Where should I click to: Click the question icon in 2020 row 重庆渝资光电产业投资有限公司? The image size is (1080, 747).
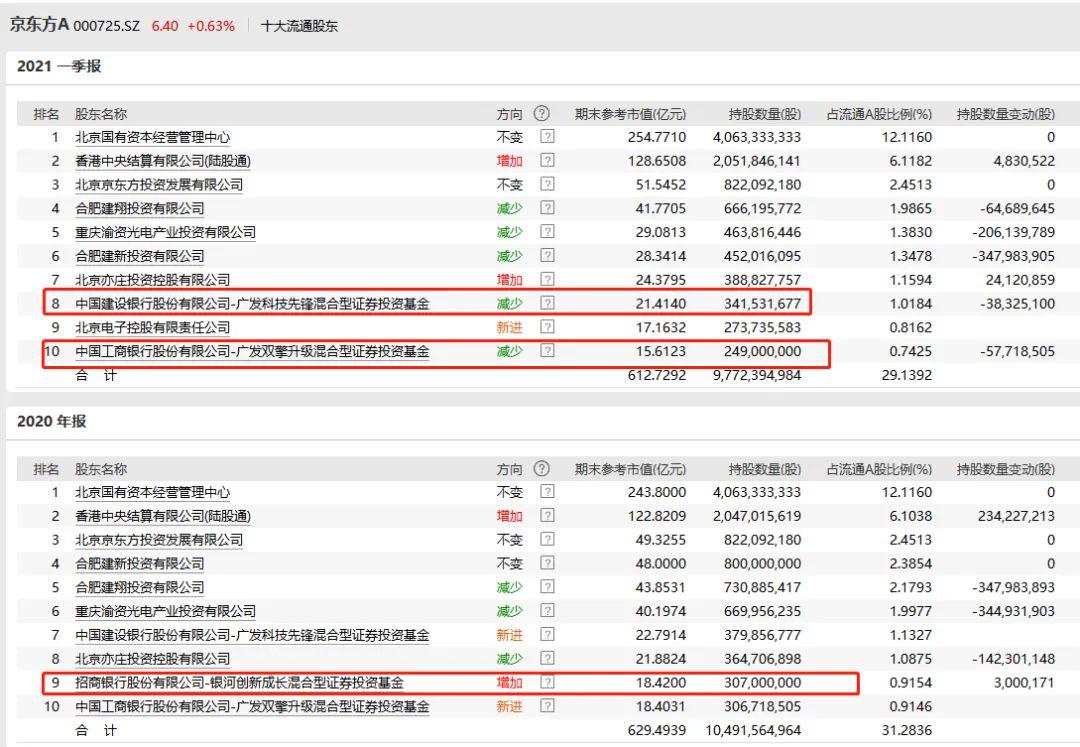548,611
